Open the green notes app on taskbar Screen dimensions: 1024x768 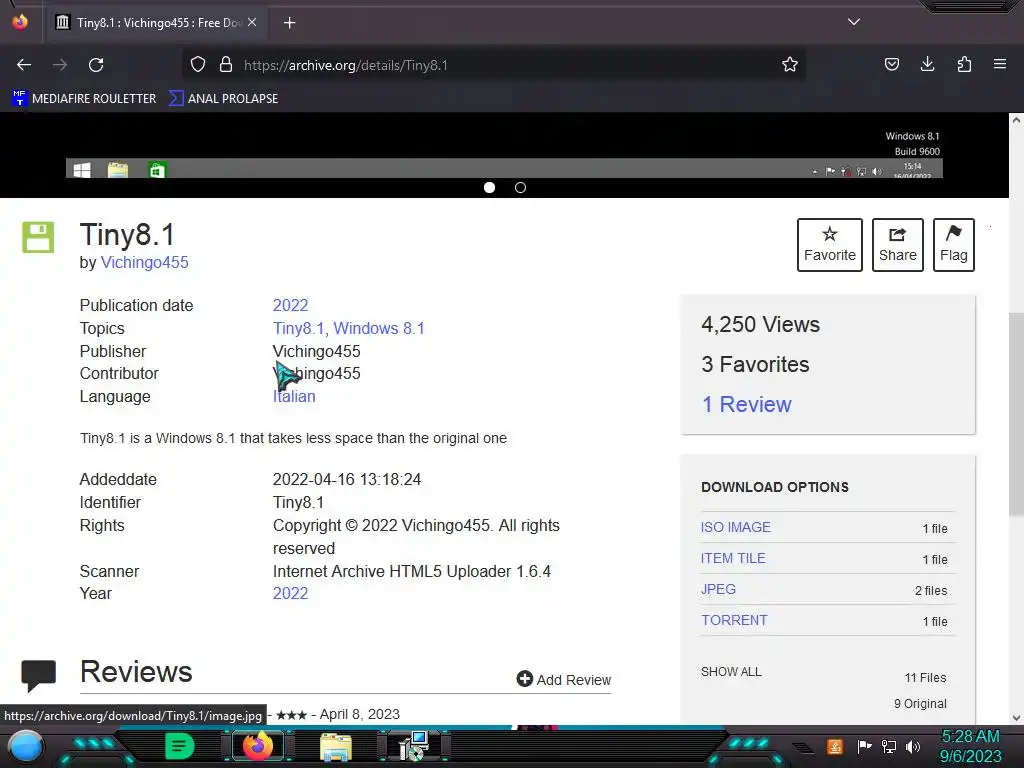coord(180,746)
